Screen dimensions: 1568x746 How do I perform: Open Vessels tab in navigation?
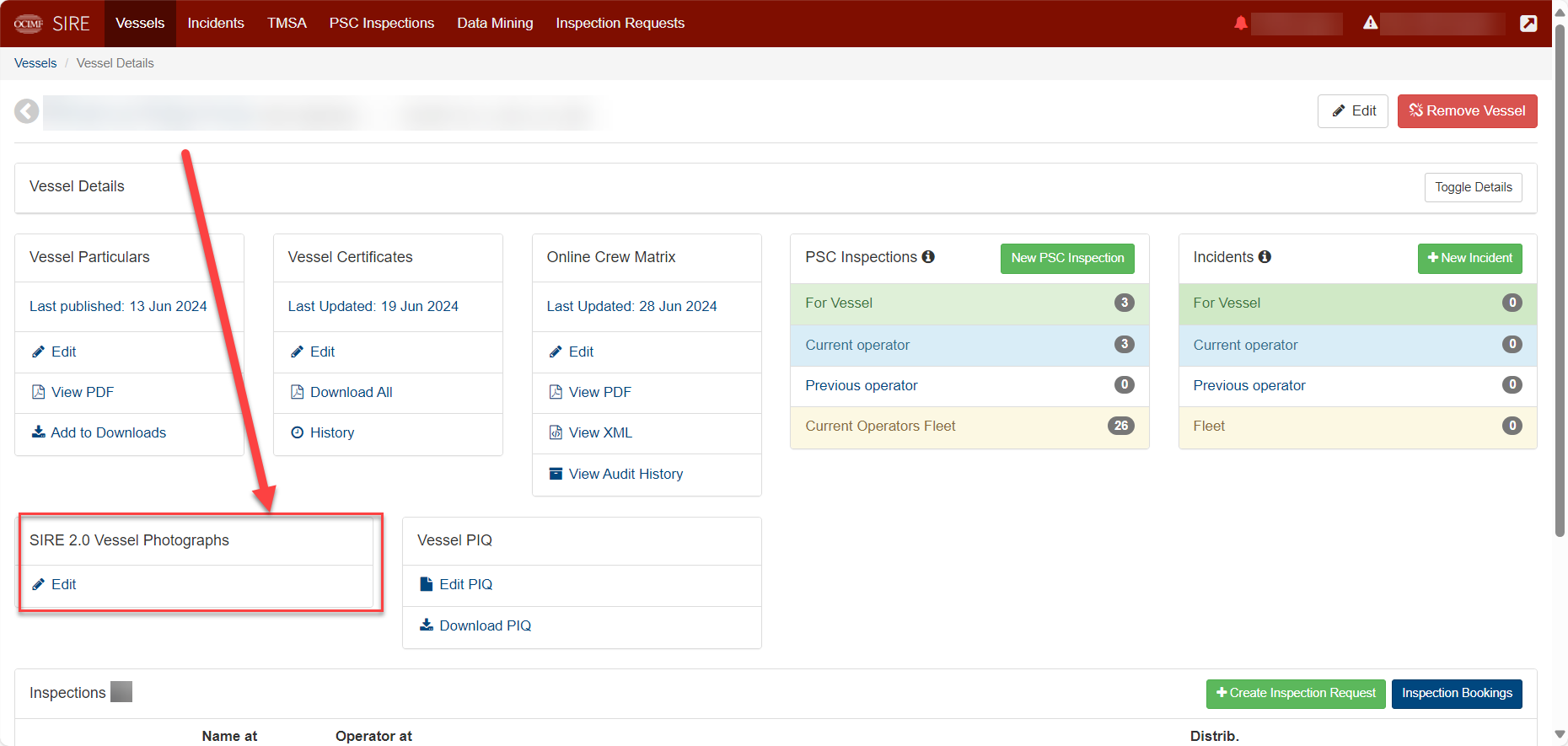140,24
